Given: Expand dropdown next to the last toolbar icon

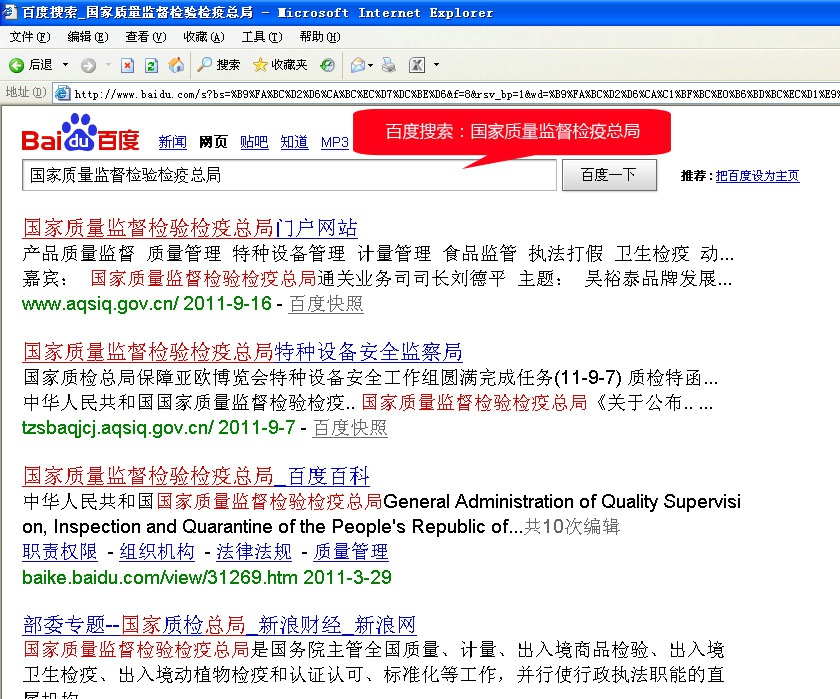Looking at the screenshot, I should (x=436, y=65).
